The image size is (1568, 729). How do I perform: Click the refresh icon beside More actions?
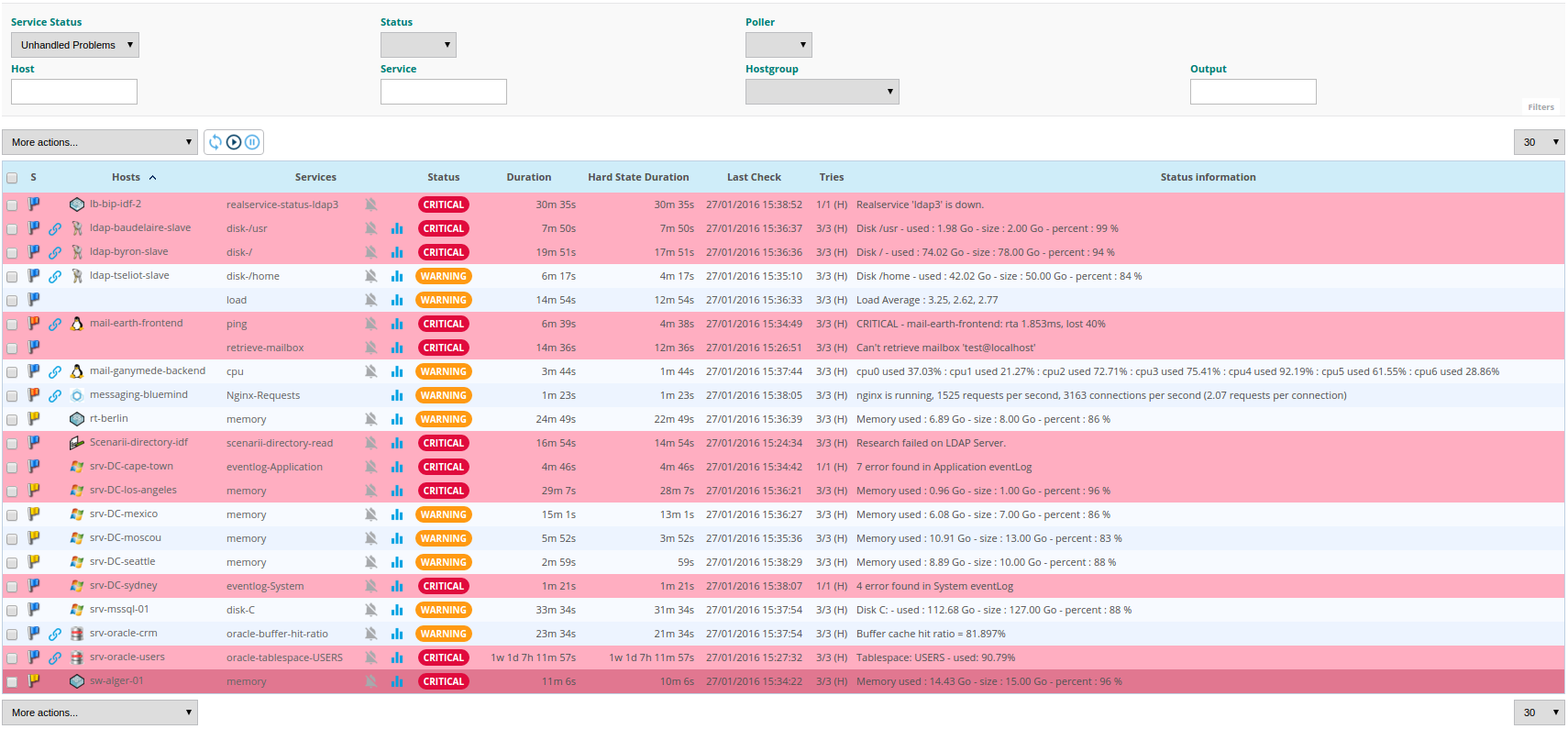(215, 142)
